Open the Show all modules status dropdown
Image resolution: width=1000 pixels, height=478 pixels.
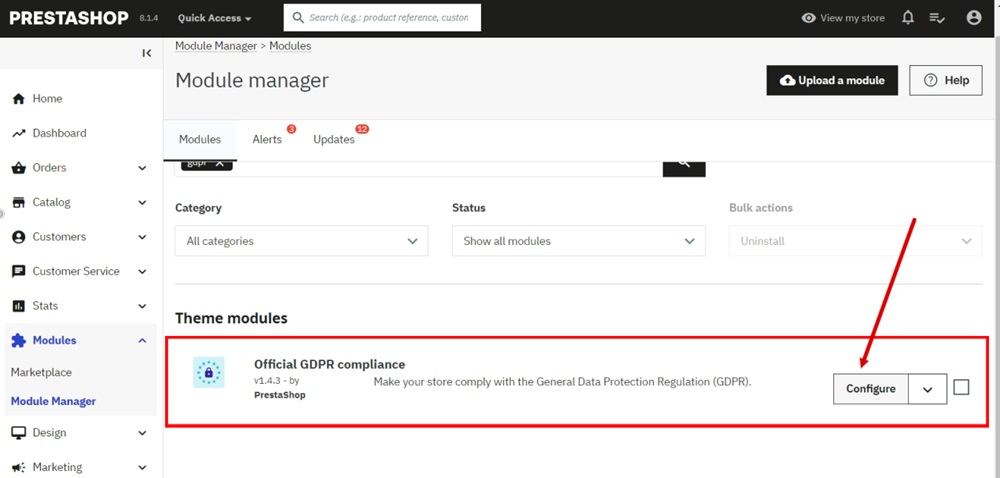[578, 241]
